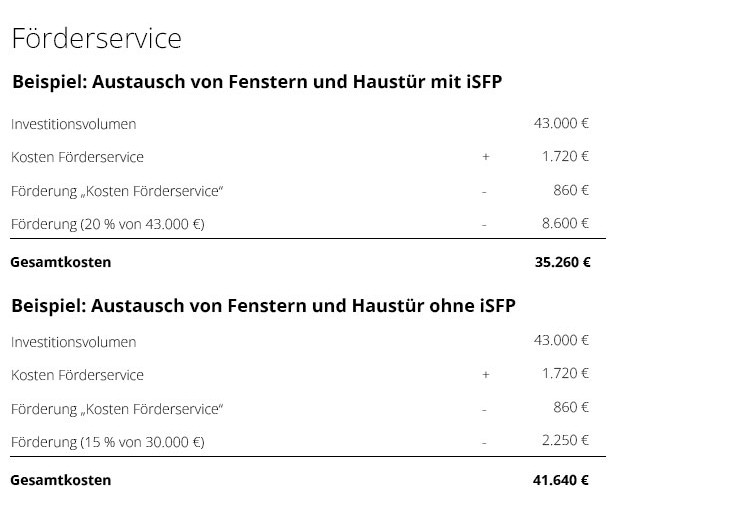Select the total 35.260 € value
The image size is (750, 508).
562,262
